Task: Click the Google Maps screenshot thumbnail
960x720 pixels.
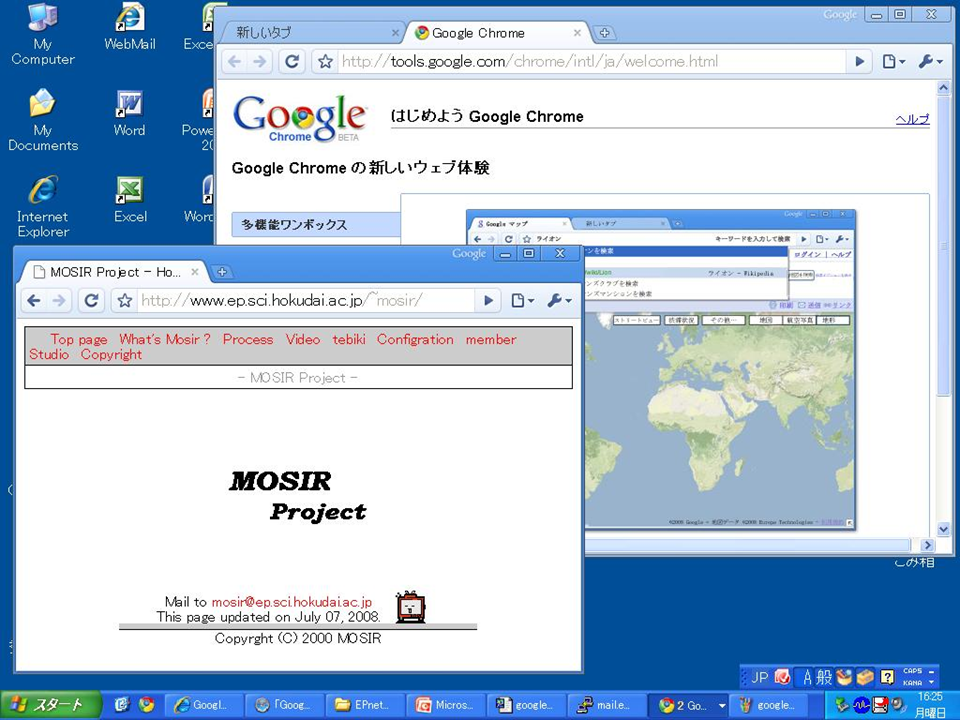Action: (661, 370)
